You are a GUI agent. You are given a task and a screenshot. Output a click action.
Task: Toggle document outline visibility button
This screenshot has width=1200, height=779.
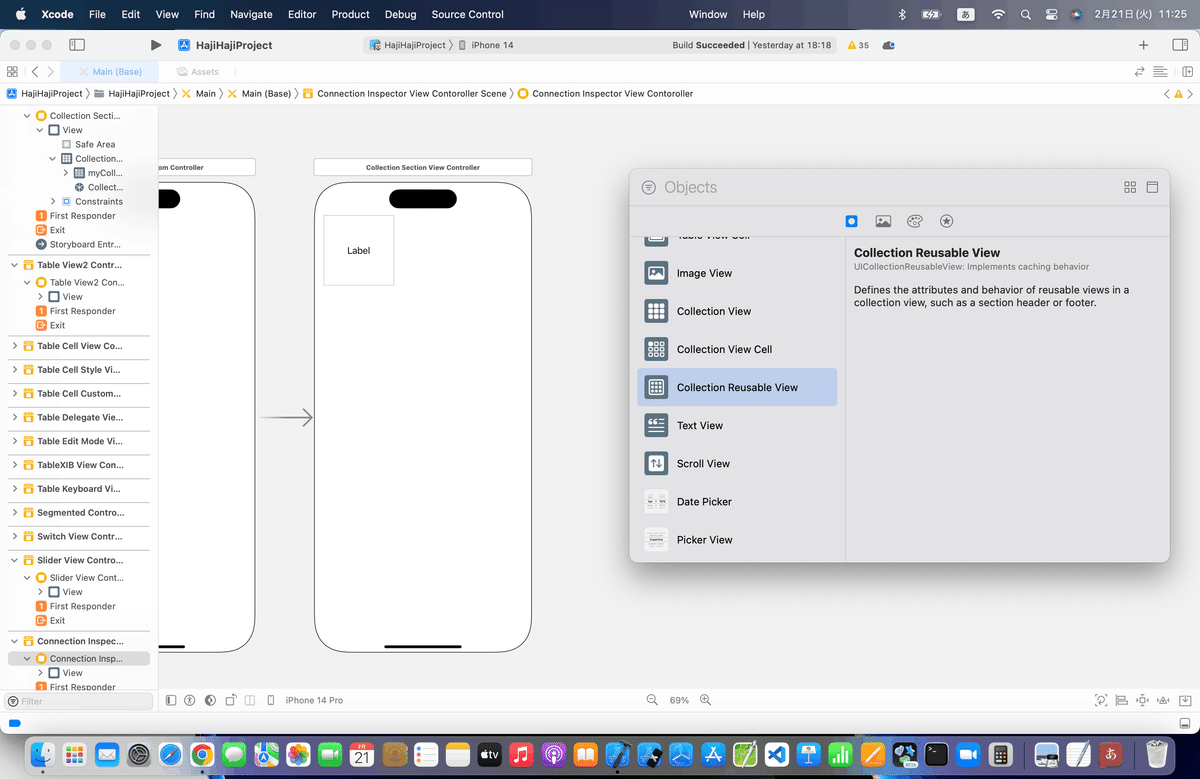coord(171,700)
